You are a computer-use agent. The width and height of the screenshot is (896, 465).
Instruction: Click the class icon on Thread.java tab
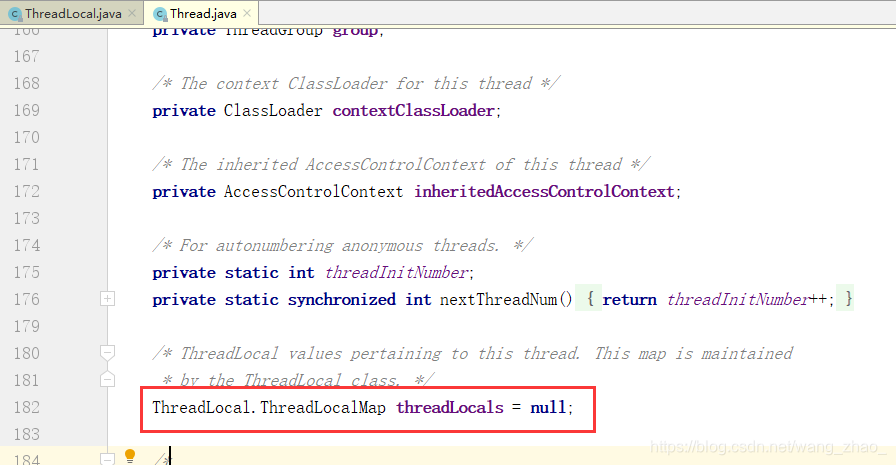160,14
